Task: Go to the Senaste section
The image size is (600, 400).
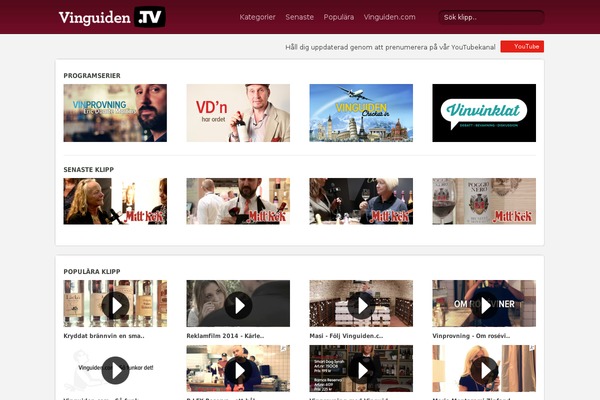Action: 299,17
